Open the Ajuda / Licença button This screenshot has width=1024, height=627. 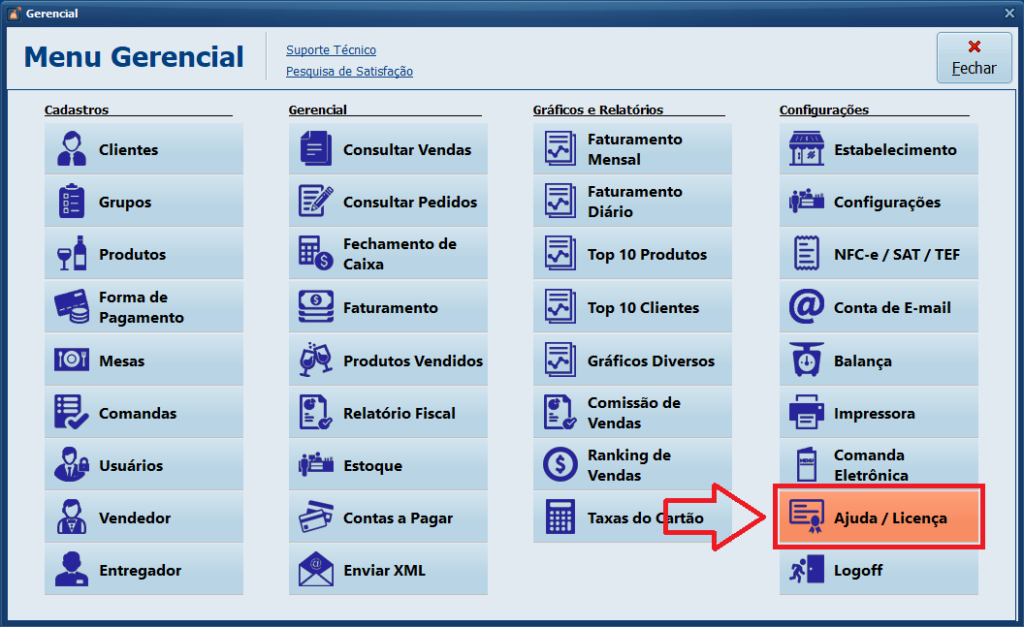(878, 518)
